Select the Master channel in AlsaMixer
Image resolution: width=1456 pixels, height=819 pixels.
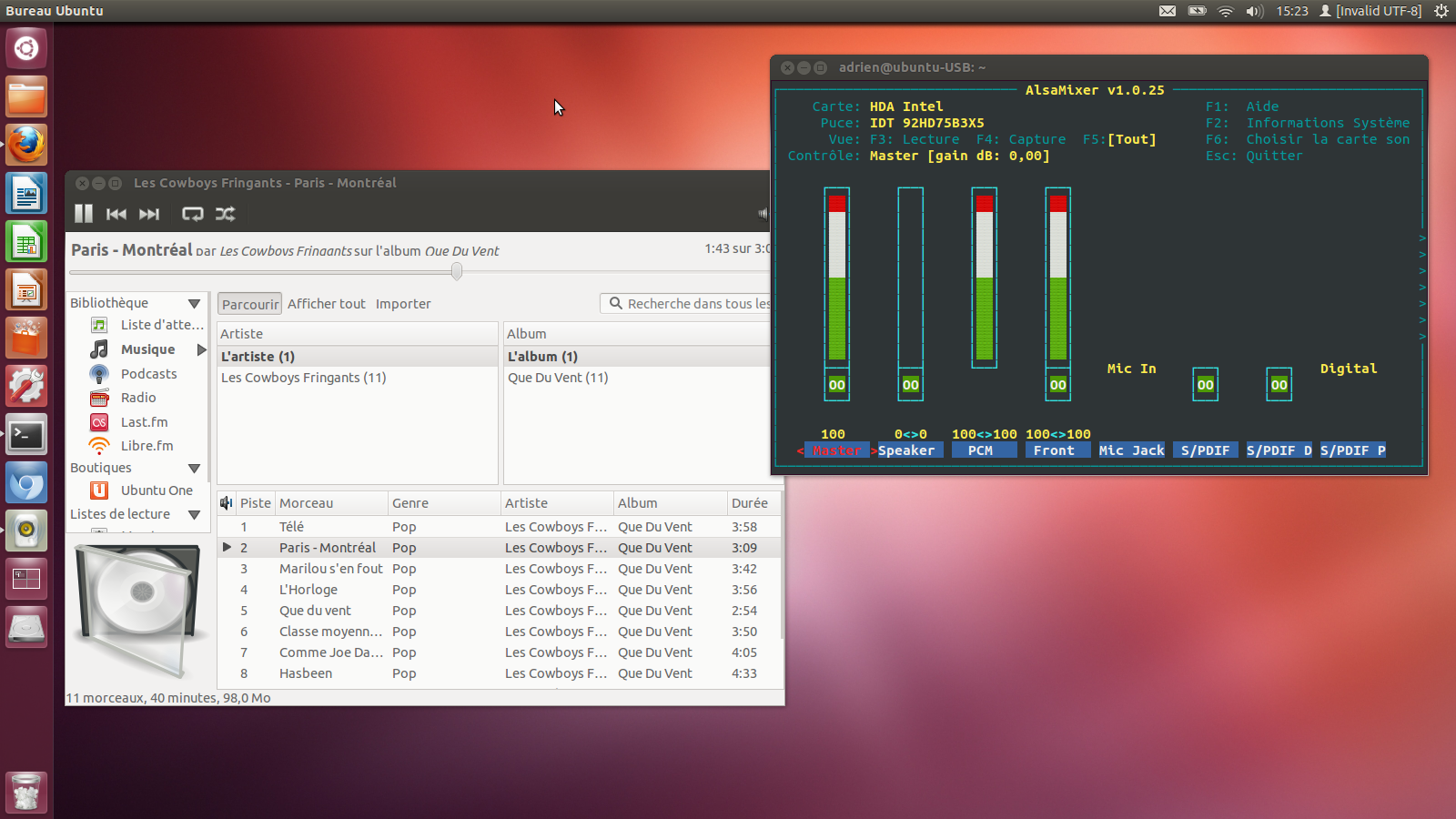point(836,450)
